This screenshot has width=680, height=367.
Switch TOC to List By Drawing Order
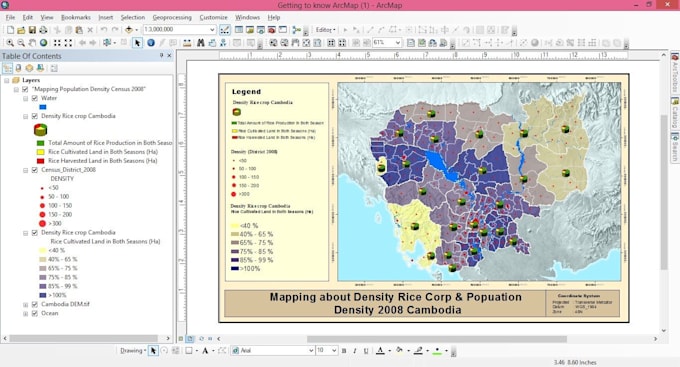pos(7,68)
